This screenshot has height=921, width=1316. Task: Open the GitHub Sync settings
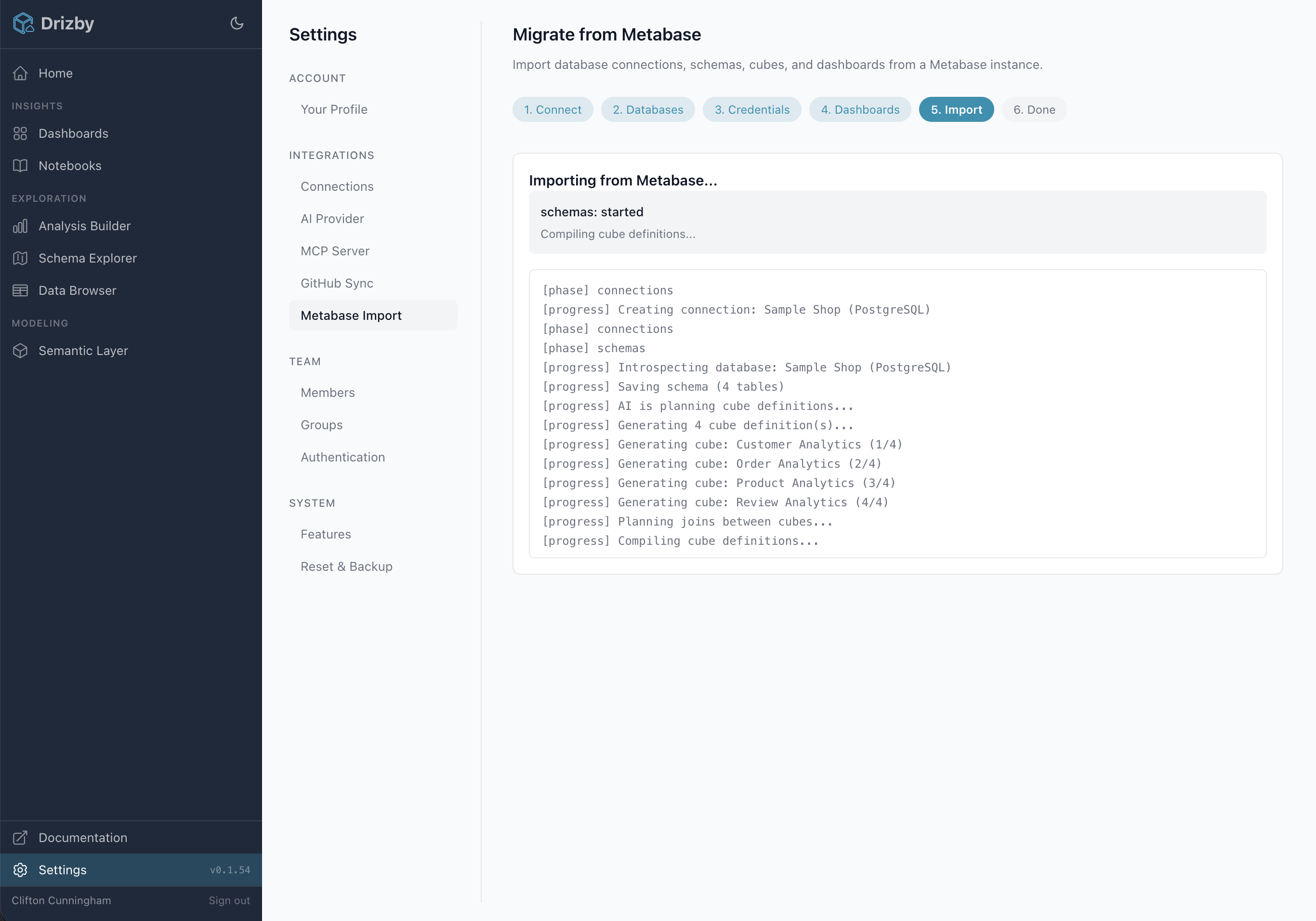pos(337,283)
